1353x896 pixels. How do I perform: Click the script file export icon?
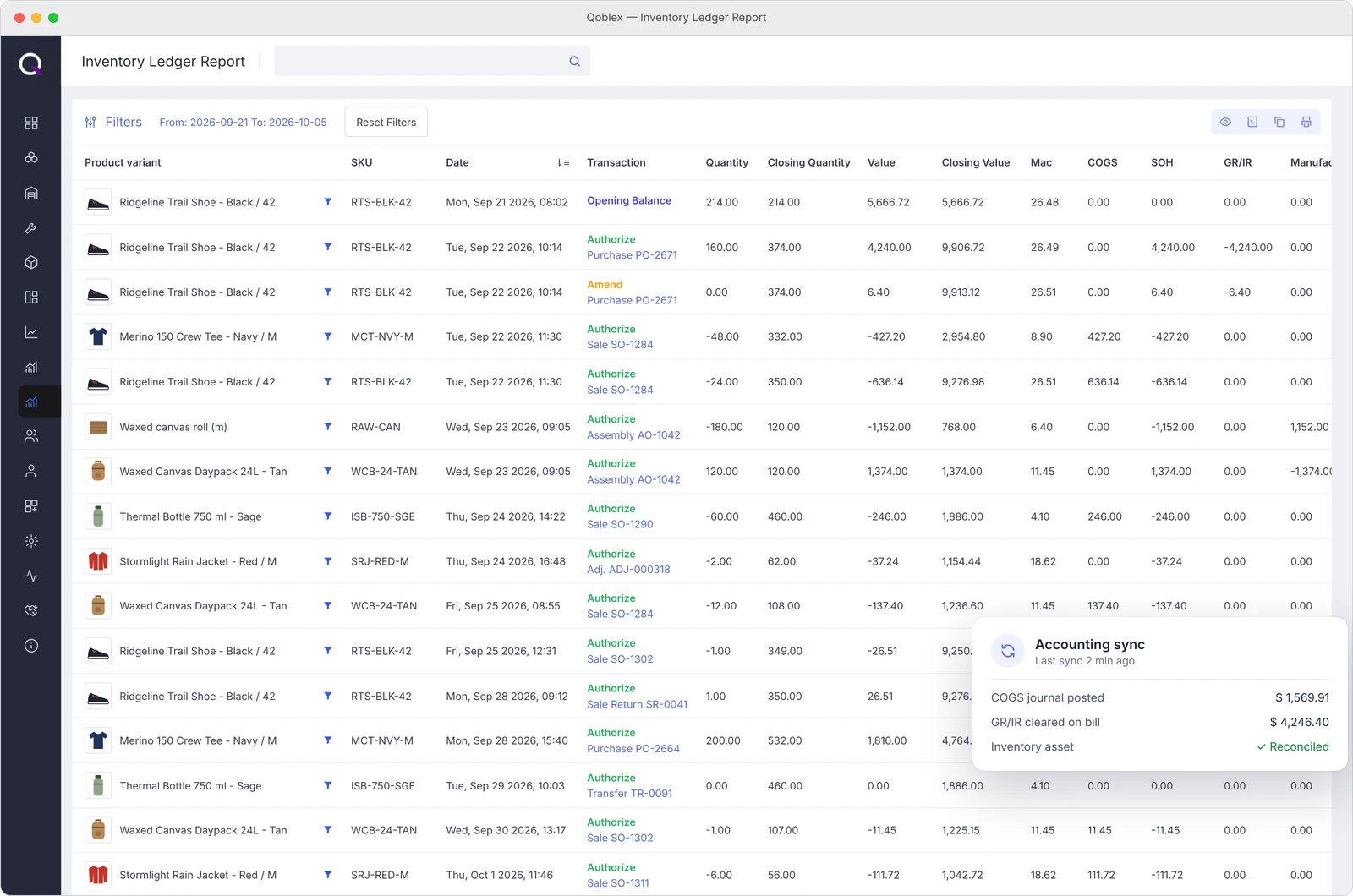1252,122
